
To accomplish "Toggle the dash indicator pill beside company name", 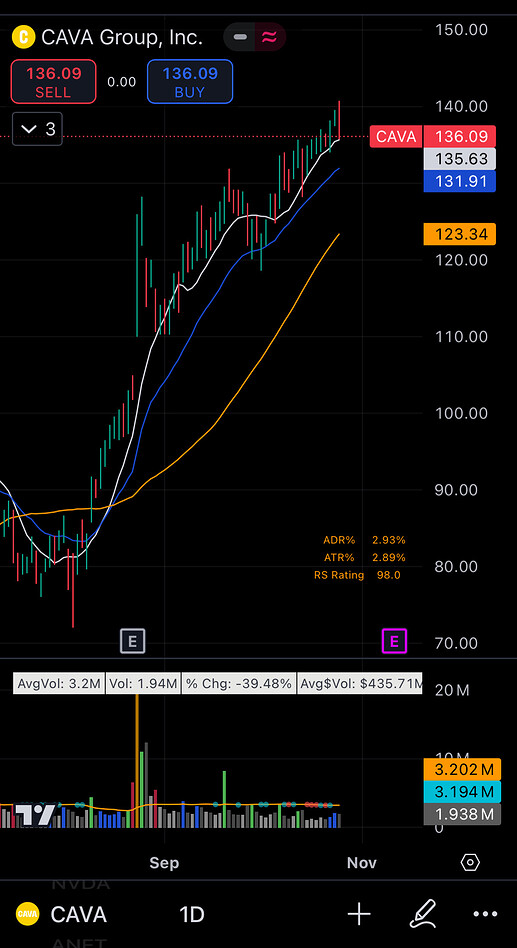I will (x=240, y=37).
